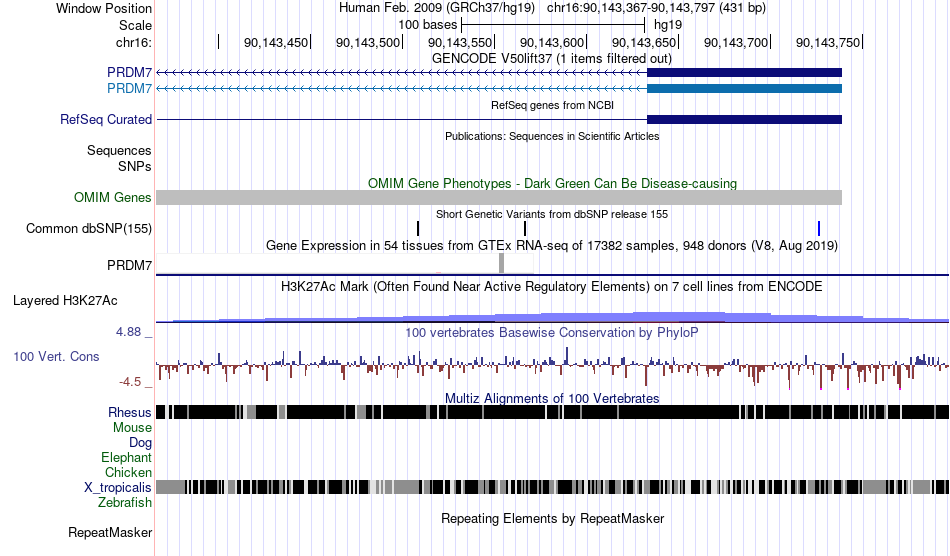Click the SNPs track label
The image size is (950, 556).
(x=135, y=166)
